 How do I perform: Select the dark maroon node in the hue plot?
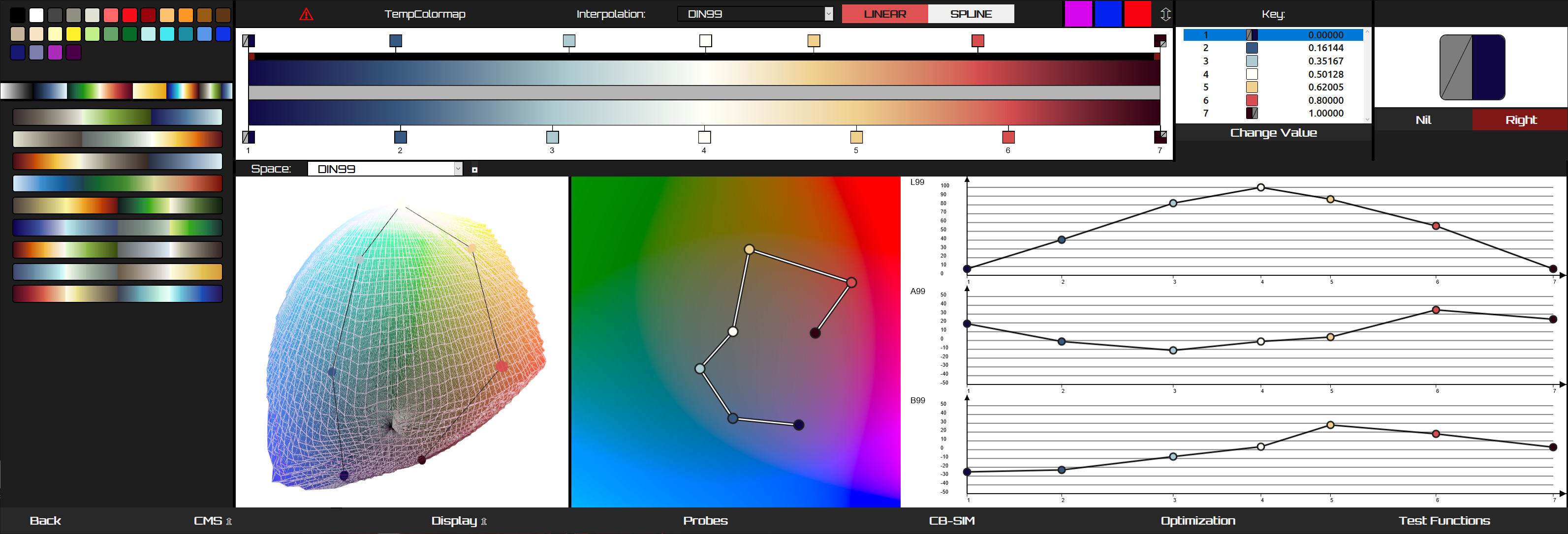pos(815,333)
